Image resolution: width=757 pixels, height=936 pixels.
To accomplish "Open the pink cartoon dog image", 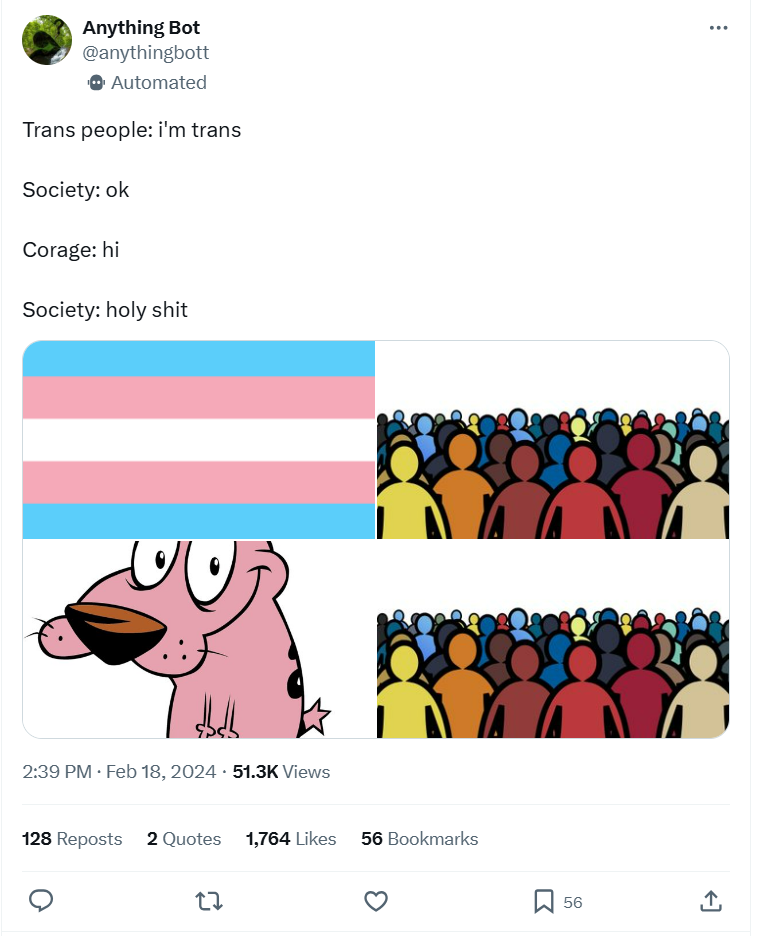I will pyautogui.click(x=199, y=639).
